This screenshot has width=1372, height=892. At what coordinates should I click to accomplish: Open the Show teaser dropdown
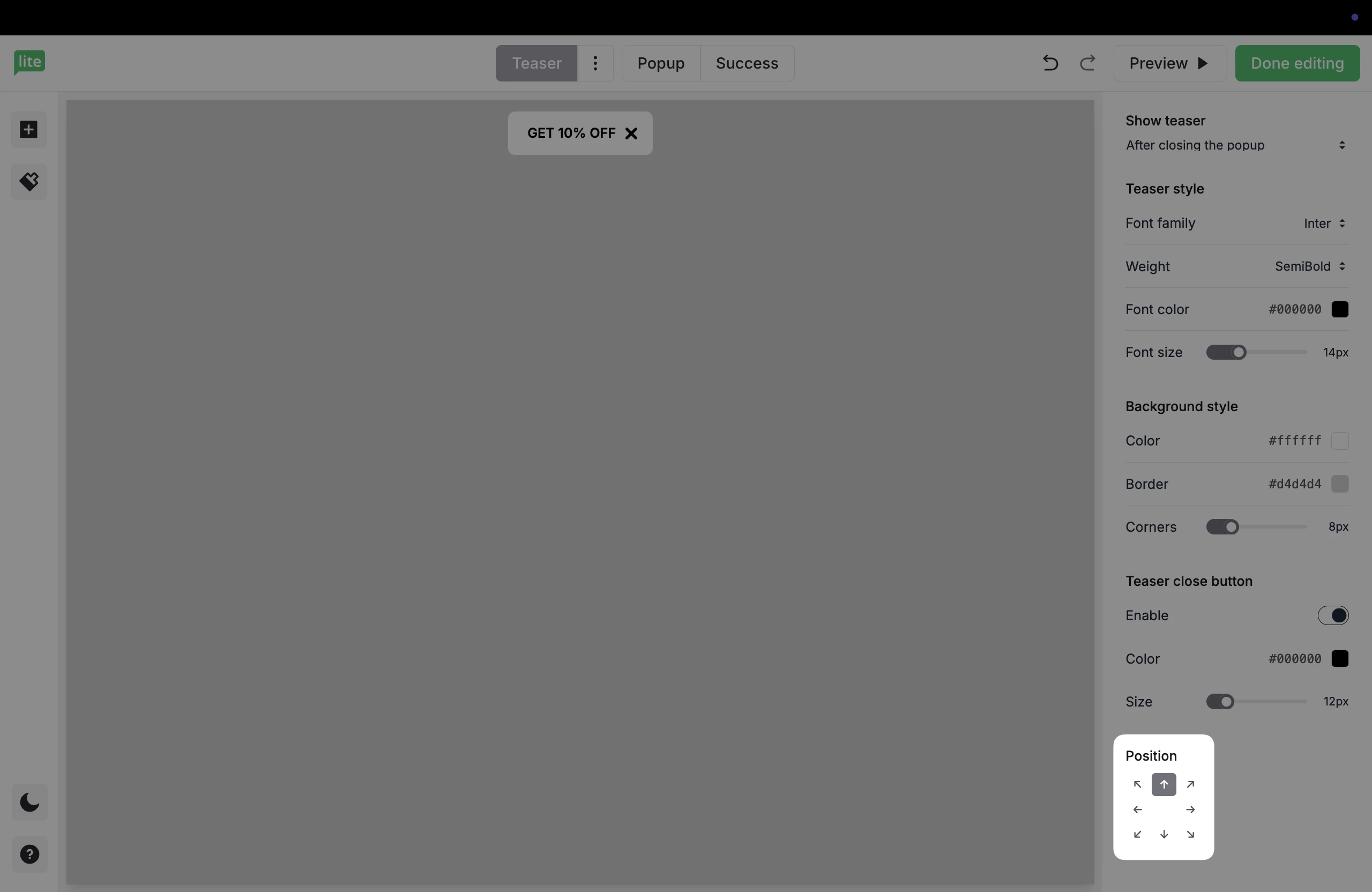[1235, 145]
